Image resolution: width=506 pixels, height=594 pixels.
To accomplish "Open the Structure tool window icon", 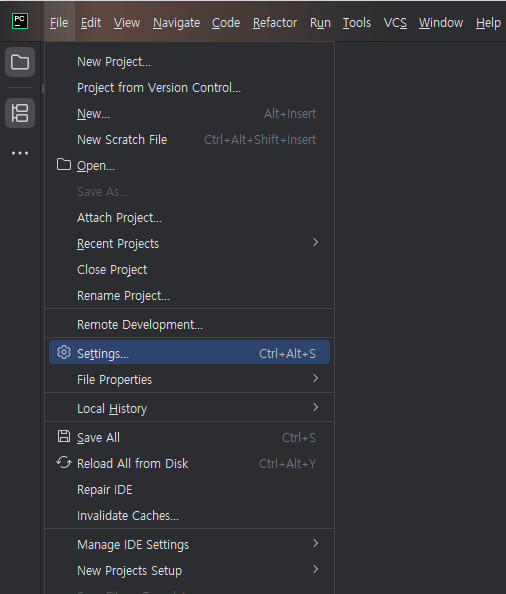I will 20,113.
